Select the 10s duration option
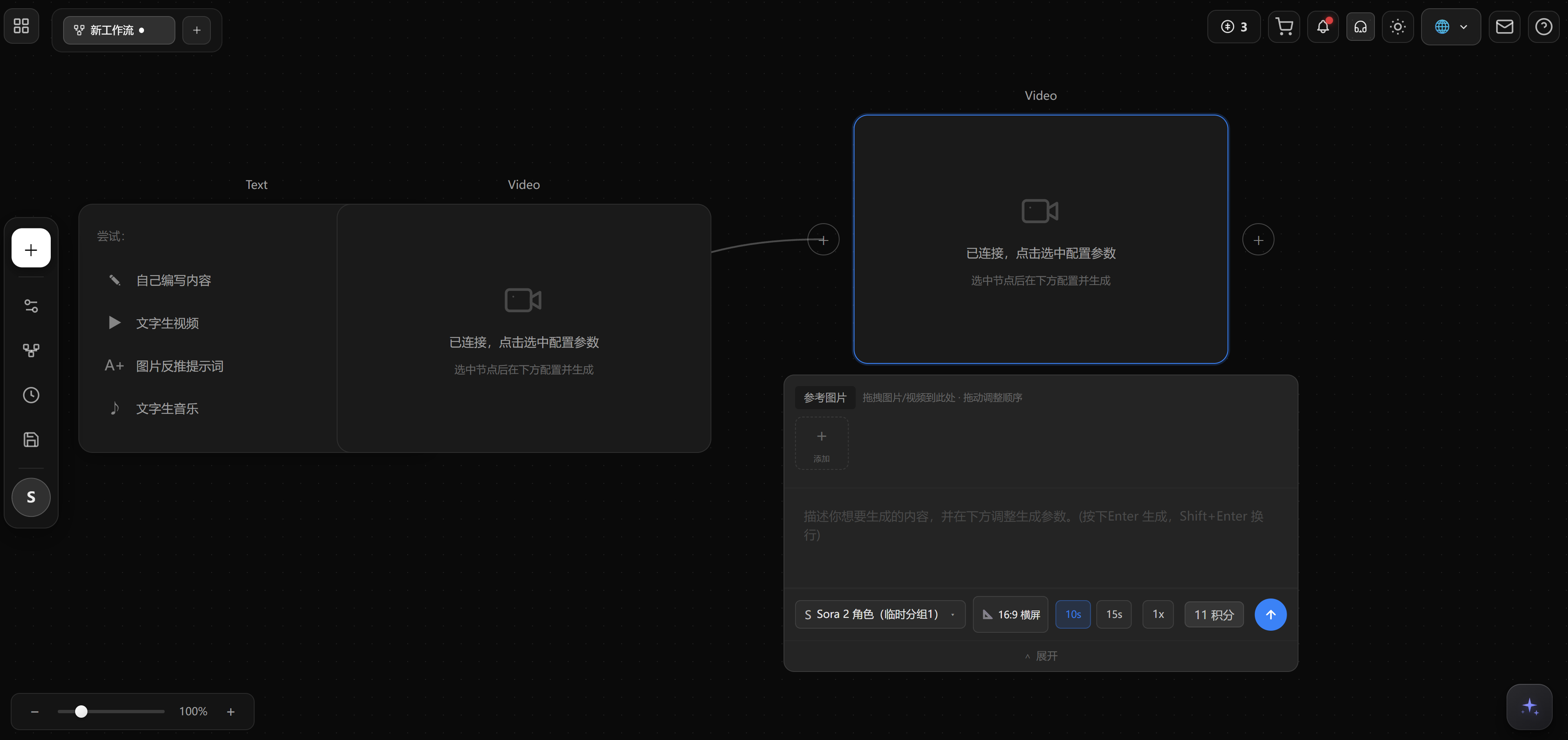 (x=1072, y=614)
